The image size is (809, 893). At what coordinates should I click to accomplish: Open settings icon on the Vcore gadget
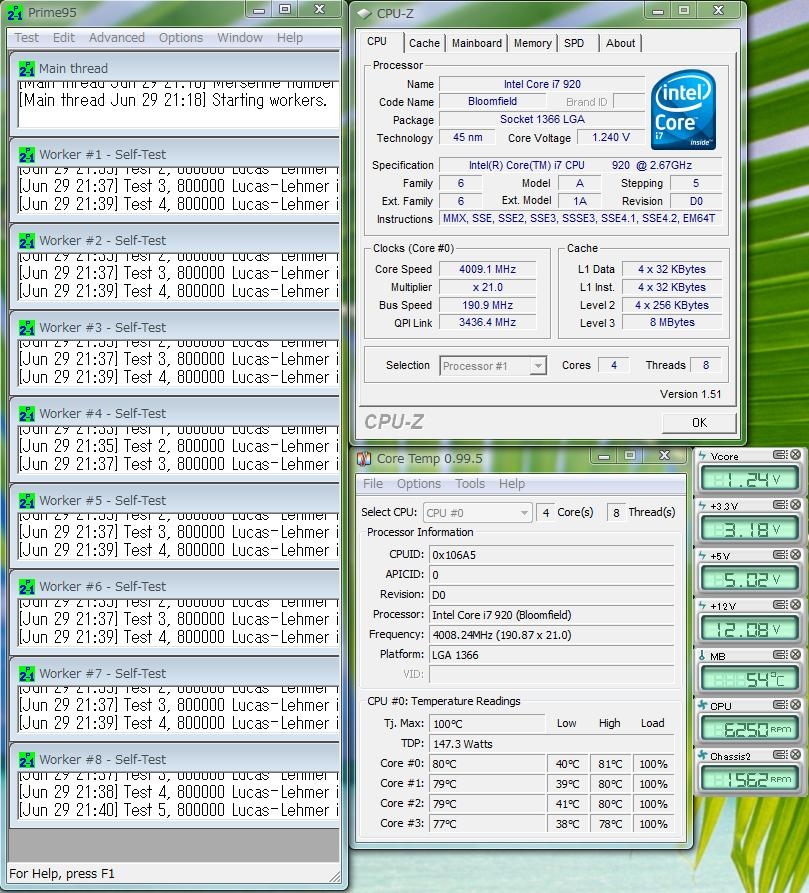pos(780,456)
